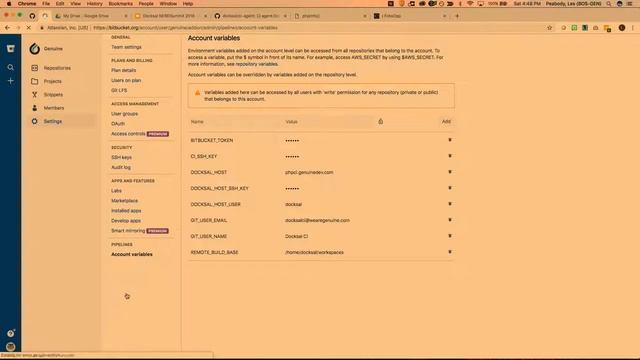Screen dimensions: 640x360
Task: Open the Audit log
Action: click(x=121, y=167)
